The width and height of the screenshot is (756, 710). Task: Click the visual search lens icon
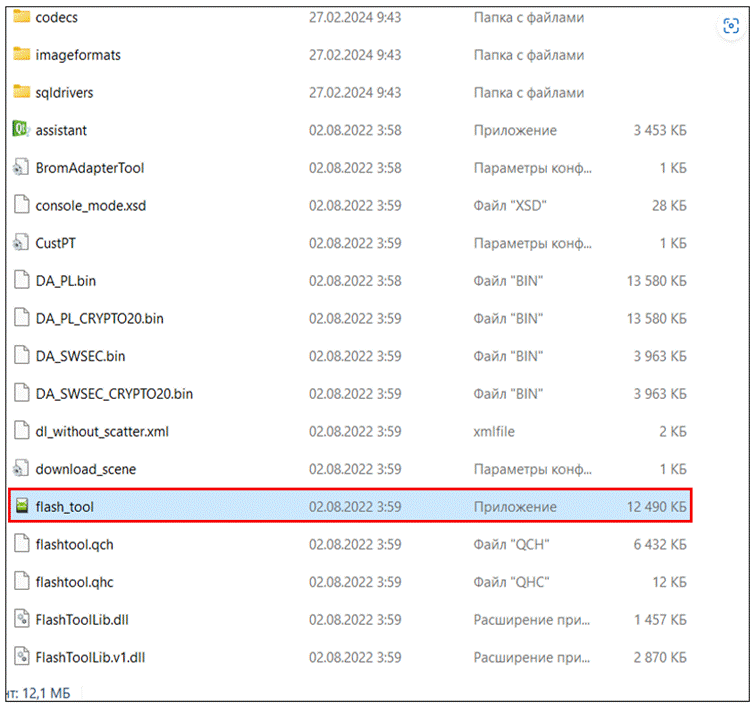[x=731, y=26]
